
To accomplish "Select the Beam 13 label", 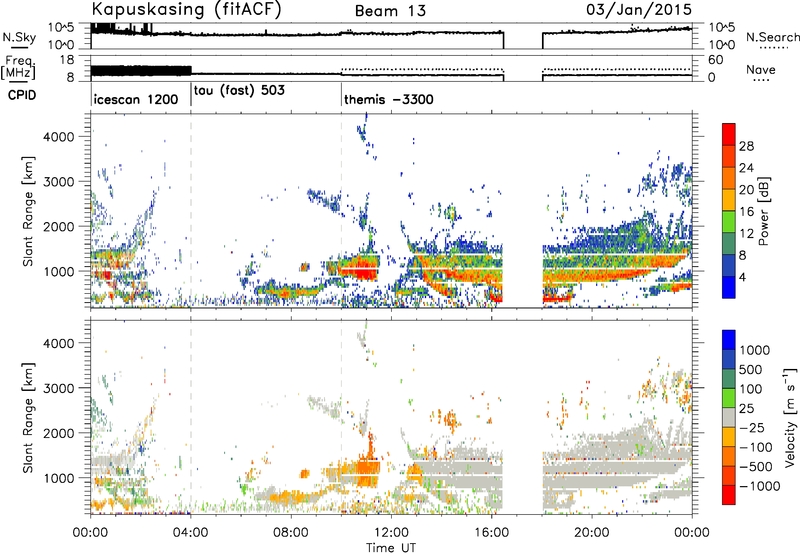I will (x=390, y=11).
